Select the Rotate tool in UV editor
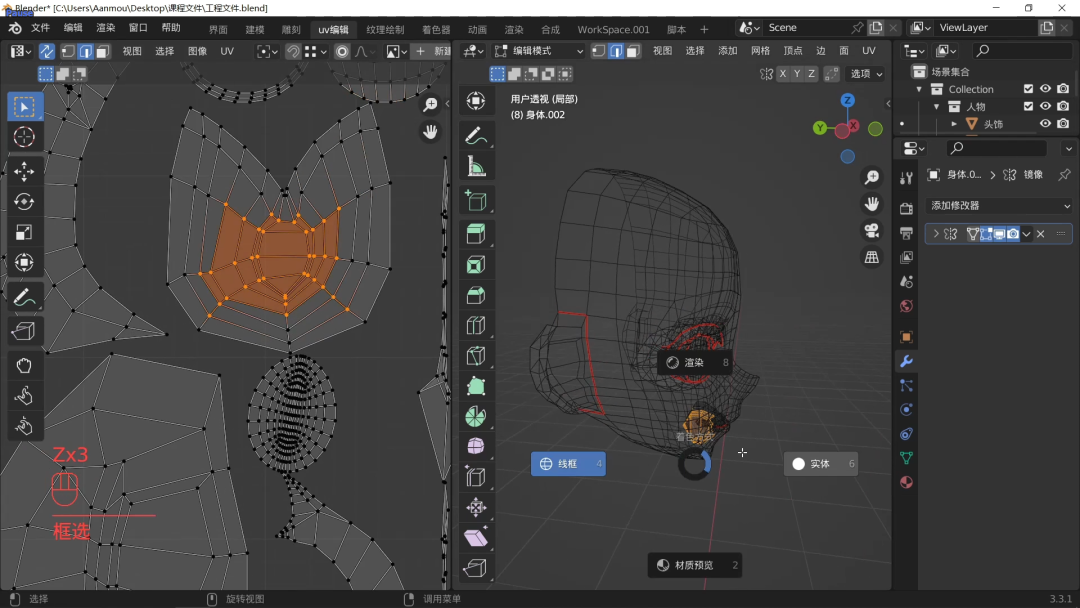Image resolution: width=1080 pixels, height=608 pixels. tap(24, 202)
